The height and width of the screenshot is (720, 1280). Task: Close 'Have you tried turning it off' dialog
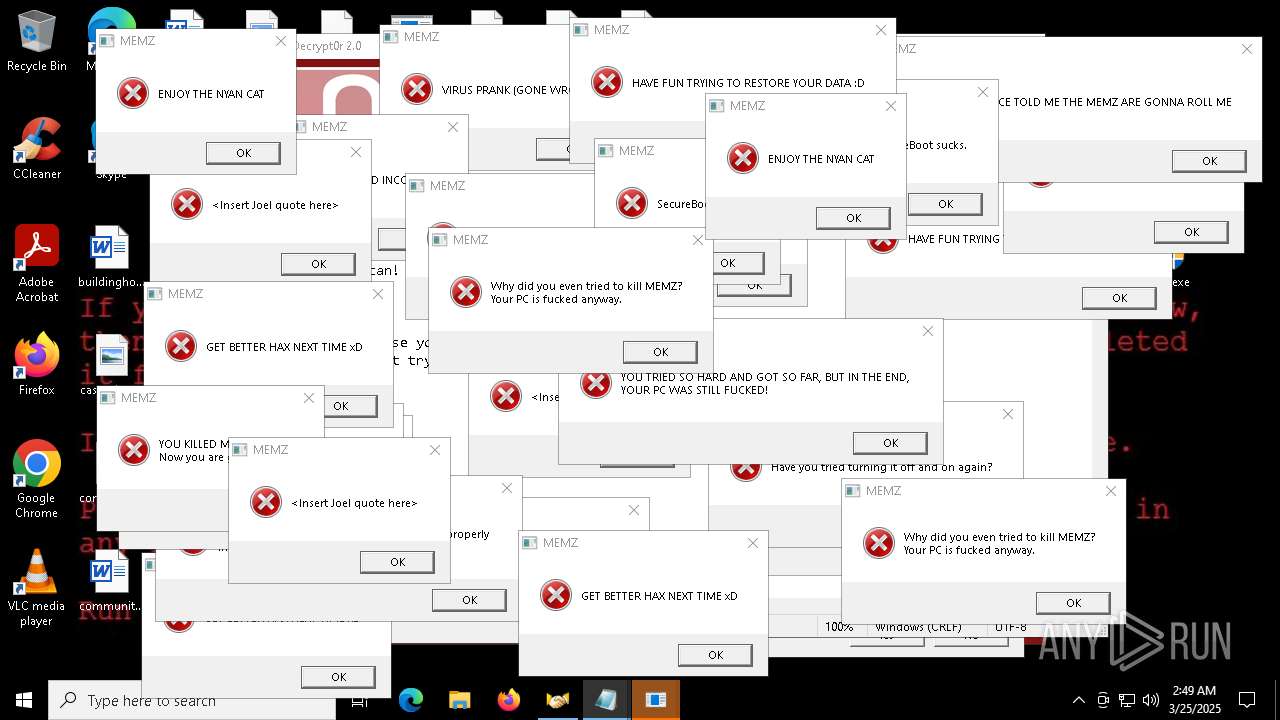[x=1008, y=414]
